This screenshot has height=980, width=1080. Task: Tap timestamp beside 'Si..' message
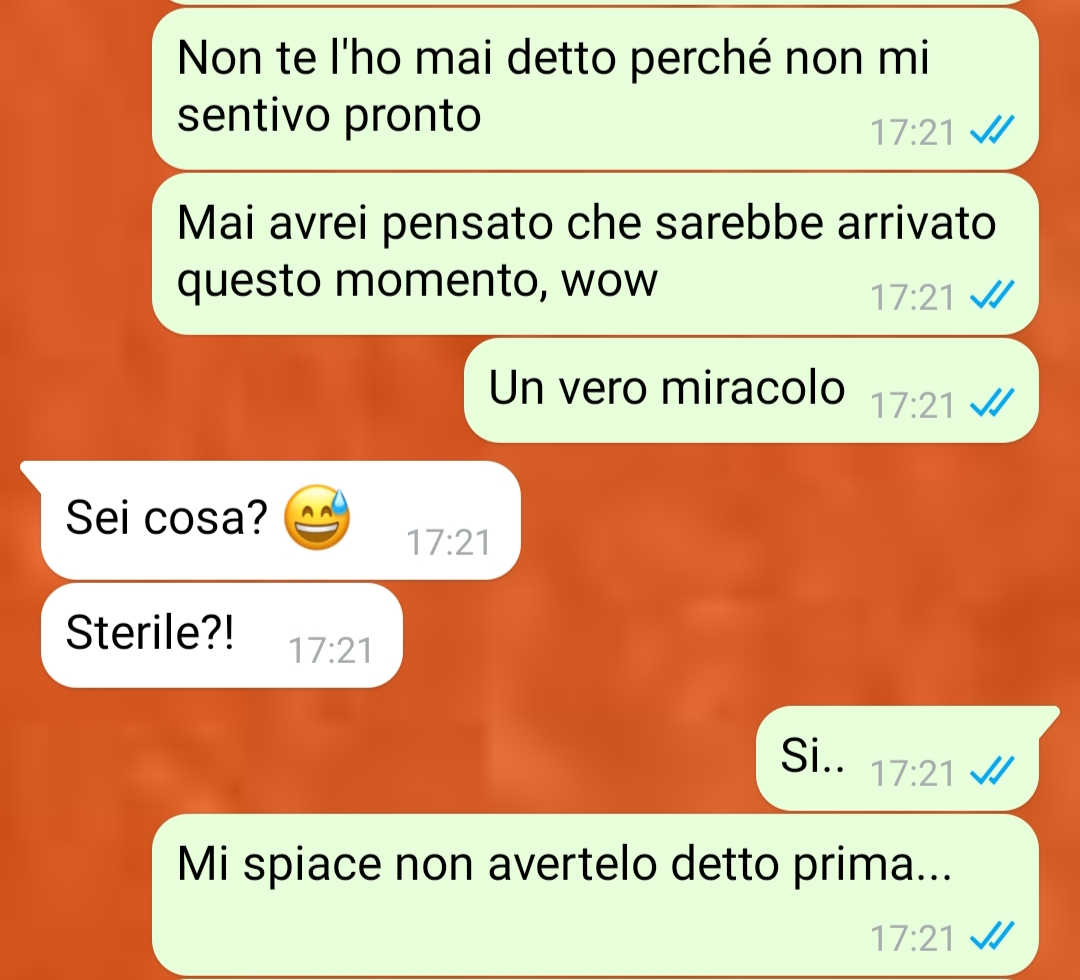[x=913, y=773]
